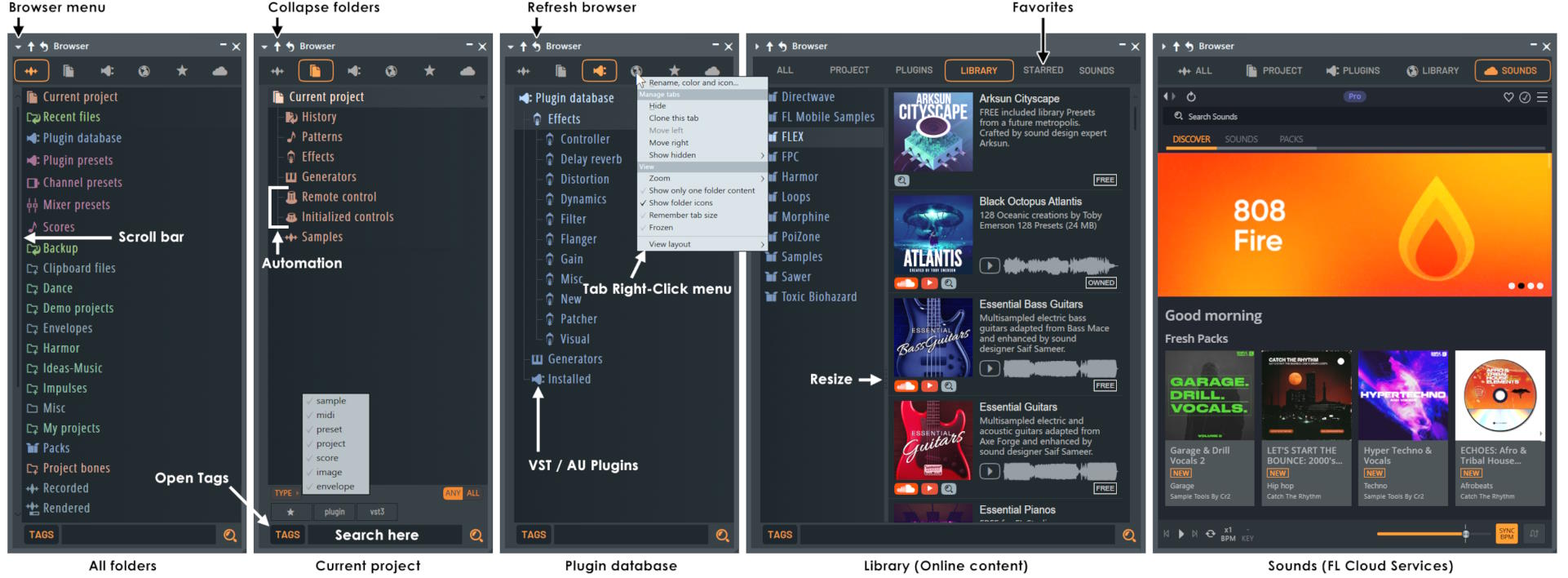This screenshot has height=578, width=1568.
Task: Click the magnifier icon below Arksun Cityscape artwork
Action: point(901,180)
